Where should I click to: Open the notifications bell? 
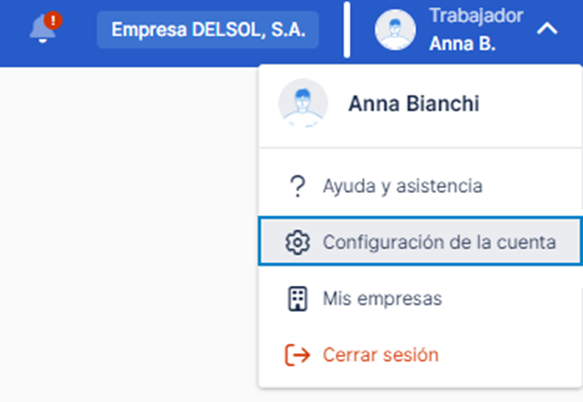click(43, 30)
